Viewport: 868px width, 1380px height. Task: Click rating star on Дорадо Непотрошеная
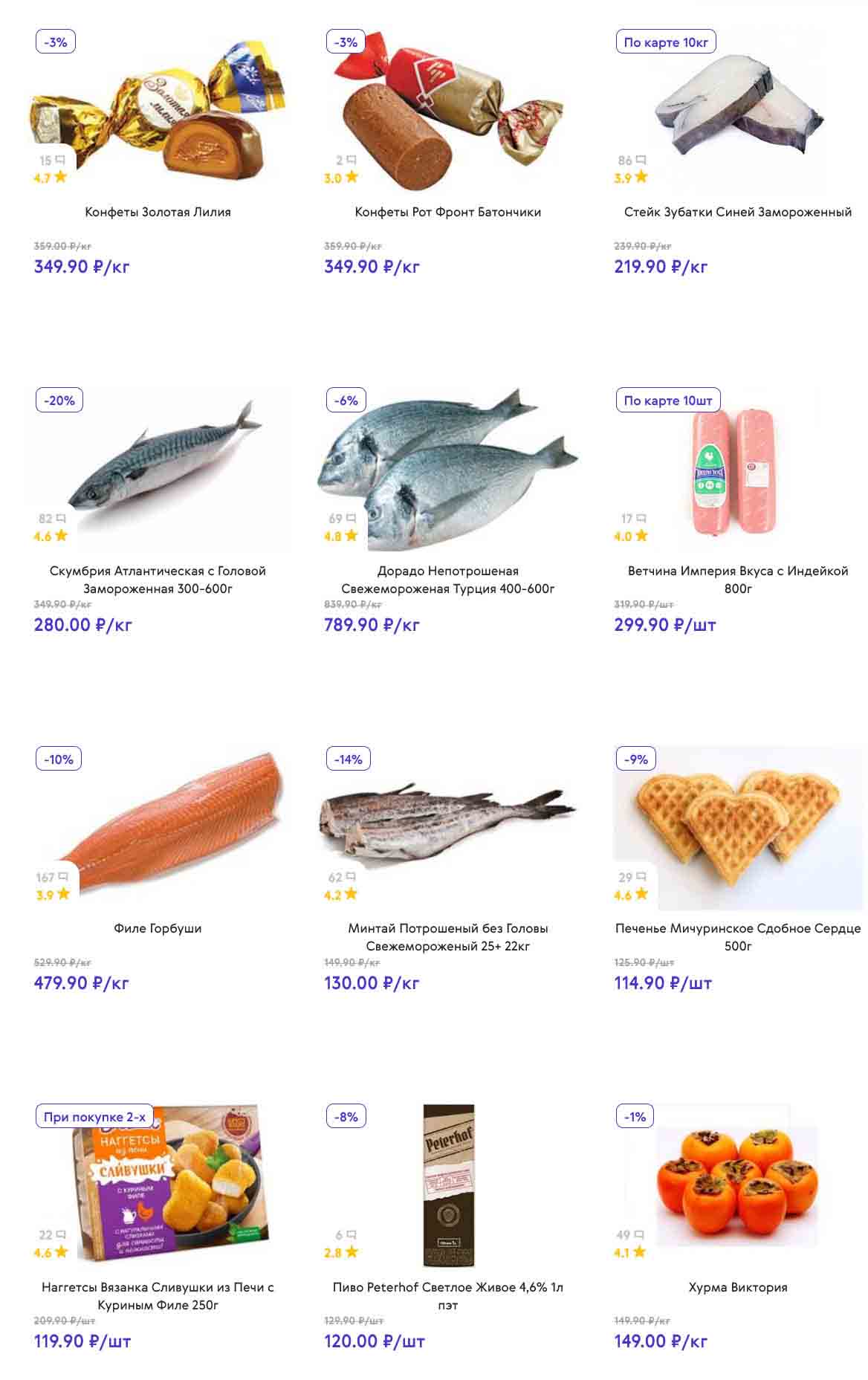tap(351, 535)
